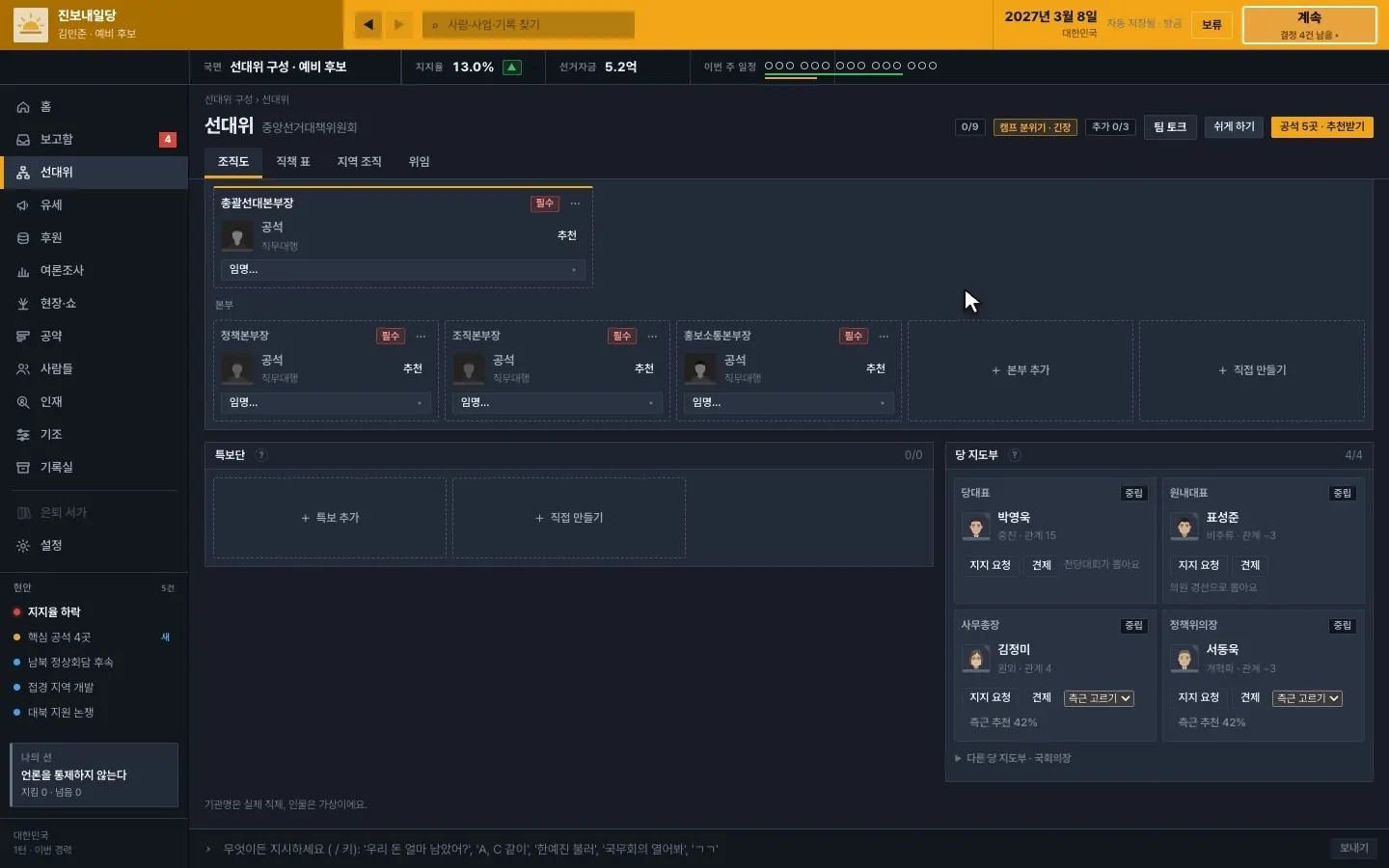Viewport: 1389px width, 868px height.
Task: Open the 임명 dropdown for 총괄선대본부장
Action: pyautogui.click(x=403, y=270)
